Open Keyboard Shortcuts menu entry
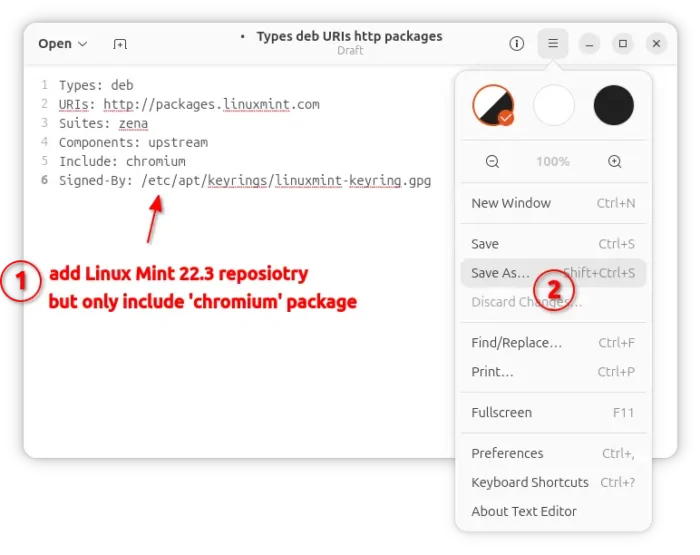 coord(553,482)
